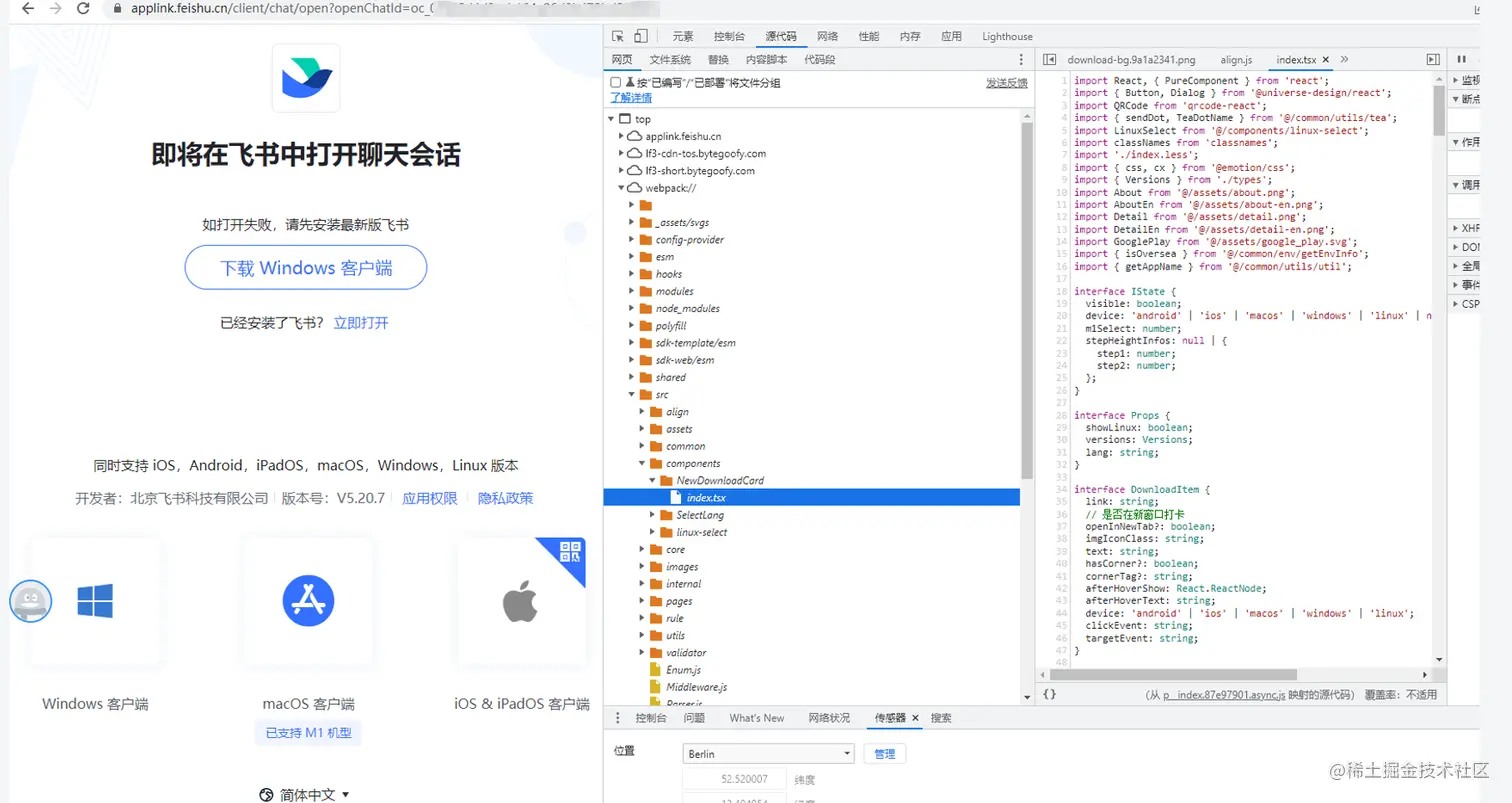
Task: Toggle the file navigator sidebar icon
Action: [1049, 60]
